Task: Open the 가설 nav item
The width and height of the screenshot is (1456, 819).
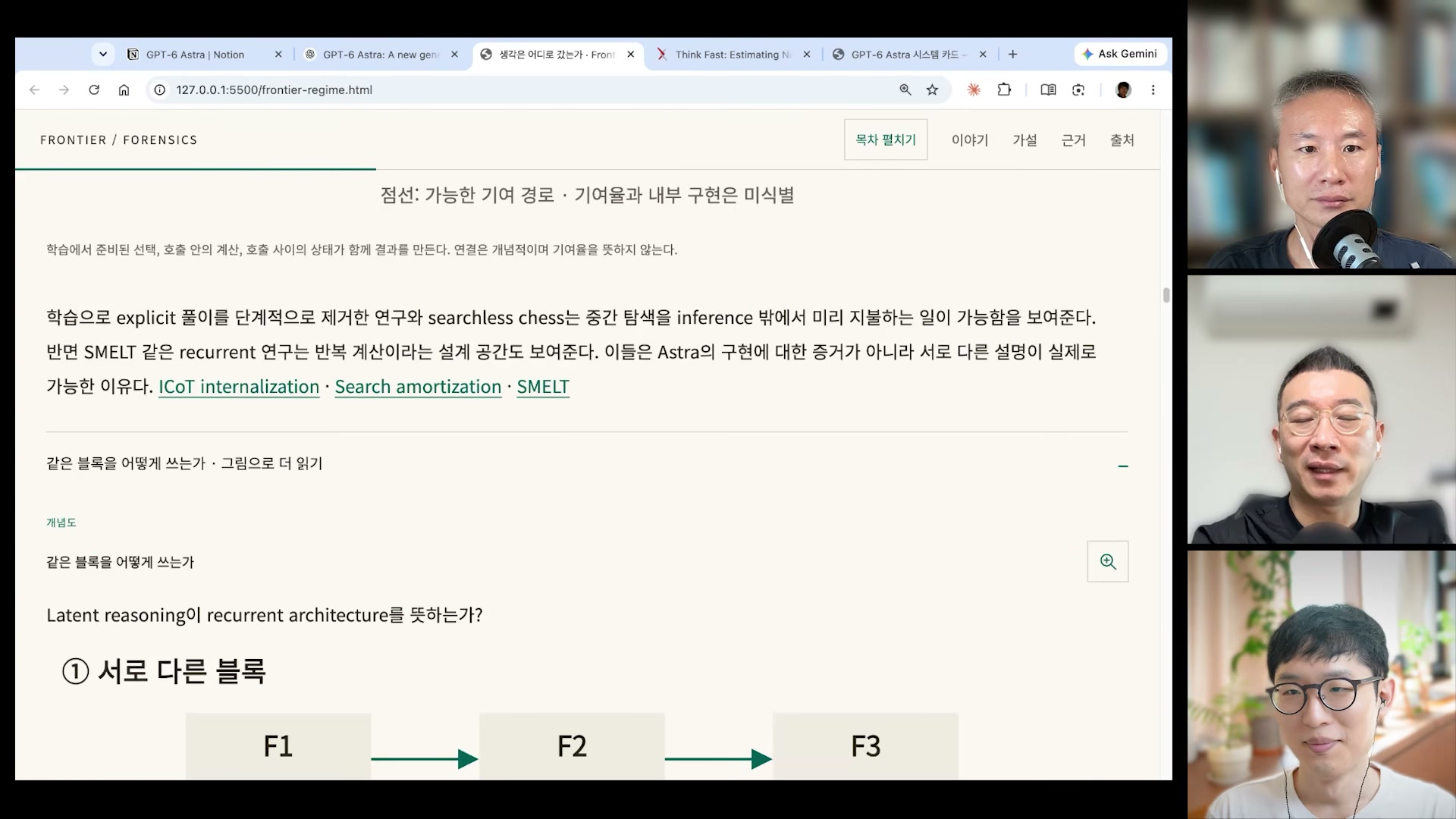Action: point(1025,140)
